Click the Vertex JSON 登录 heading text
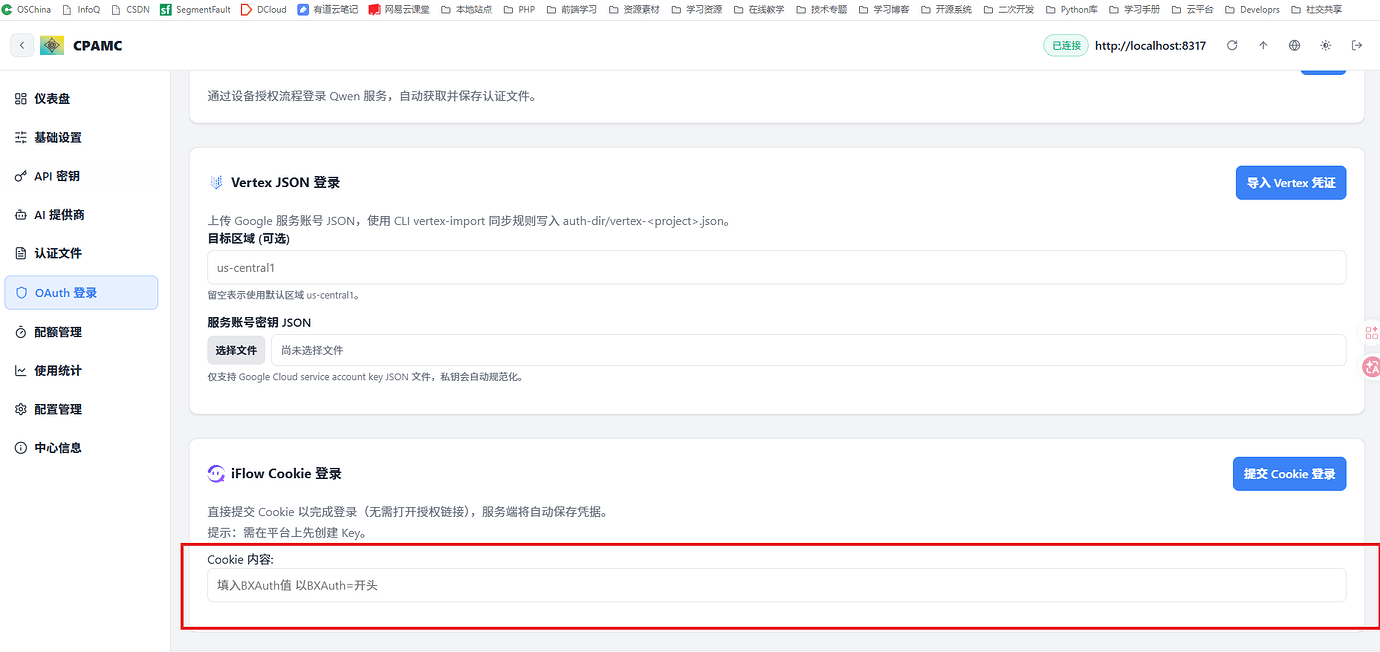Image resolution: width=1380 pixels, height=652 pixels. pyautogui.click(x=285, y=183)
